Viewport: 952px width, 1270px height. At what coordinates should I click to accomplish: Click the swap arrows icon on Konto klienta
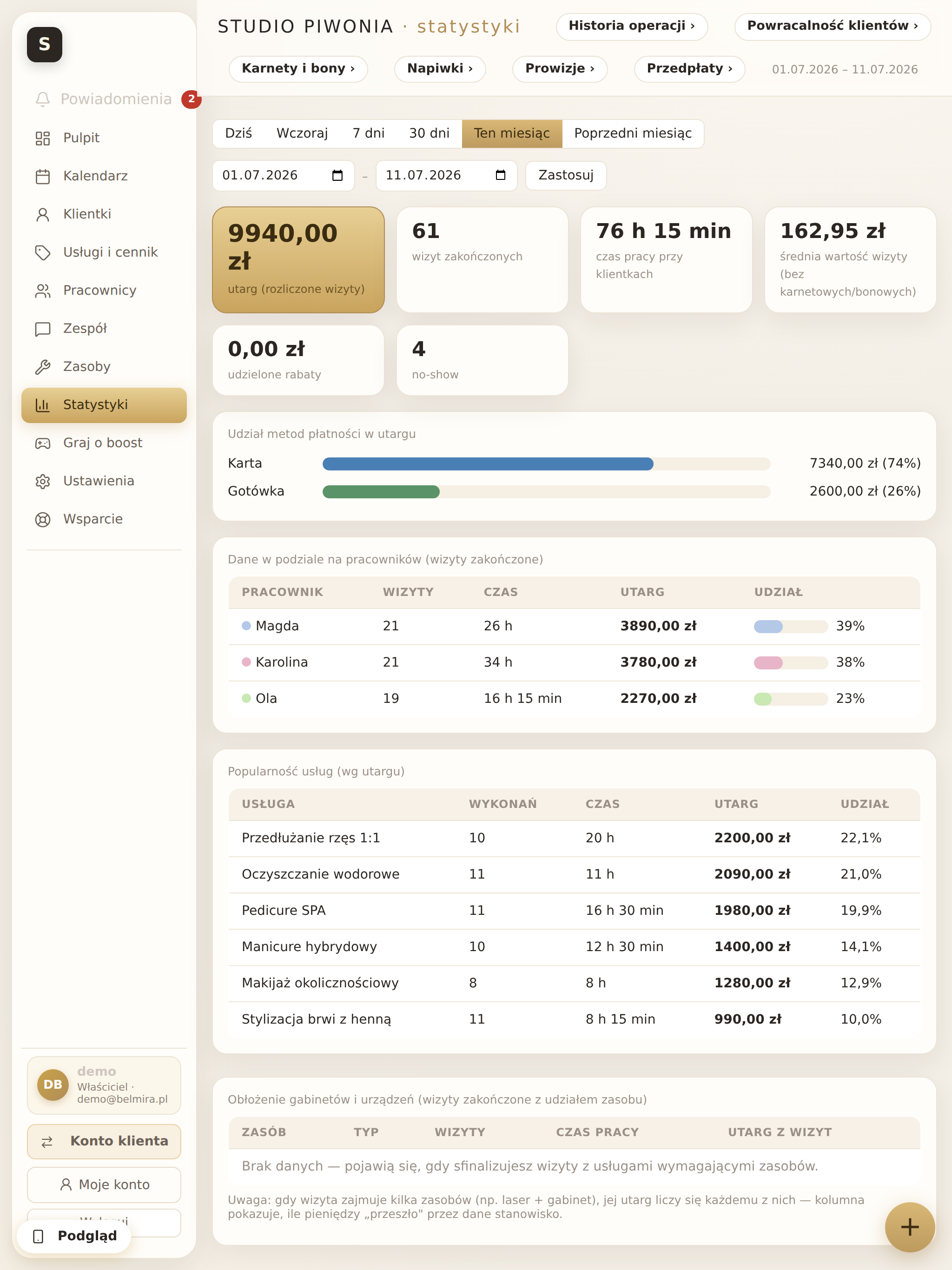tap(47, 1141)
